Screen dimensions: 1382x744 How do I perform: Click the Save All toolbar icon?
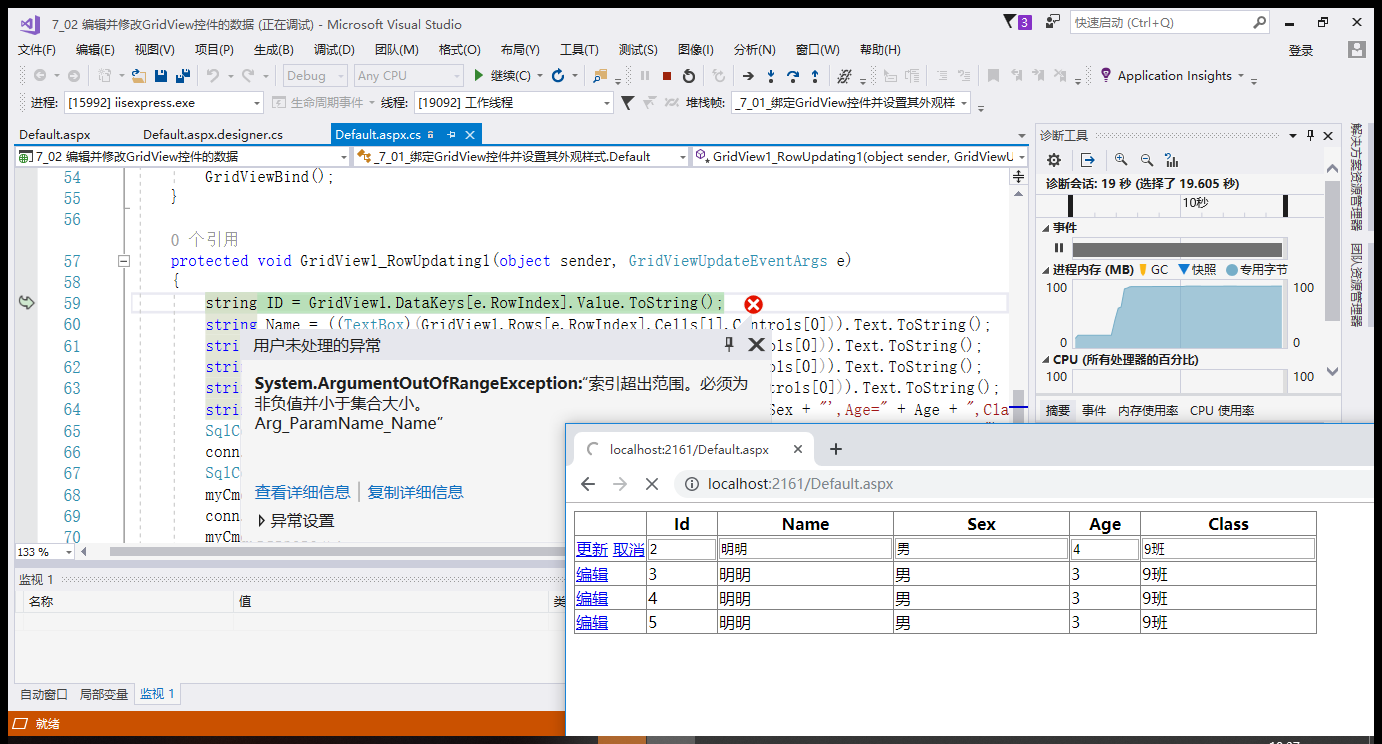[x=182, y=76]
